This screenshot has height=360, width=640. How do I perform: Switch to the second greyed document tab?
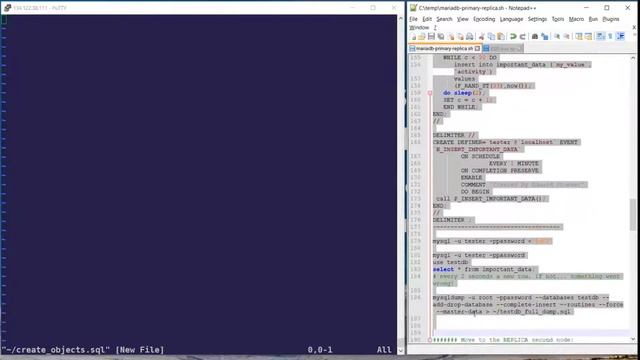(503, 48)
